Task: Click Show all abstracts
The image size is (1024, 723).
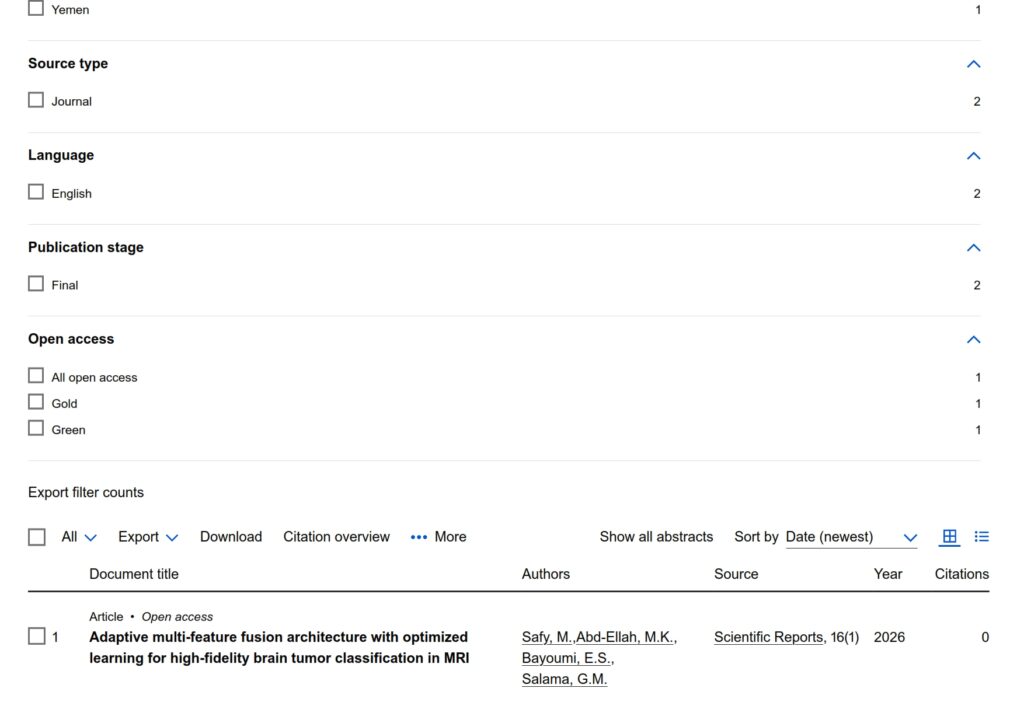Action: 656,537
